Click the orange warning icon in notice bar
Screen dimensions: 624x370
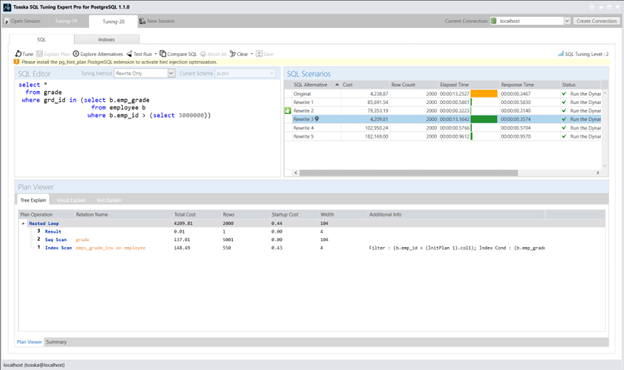click(16, 62)
